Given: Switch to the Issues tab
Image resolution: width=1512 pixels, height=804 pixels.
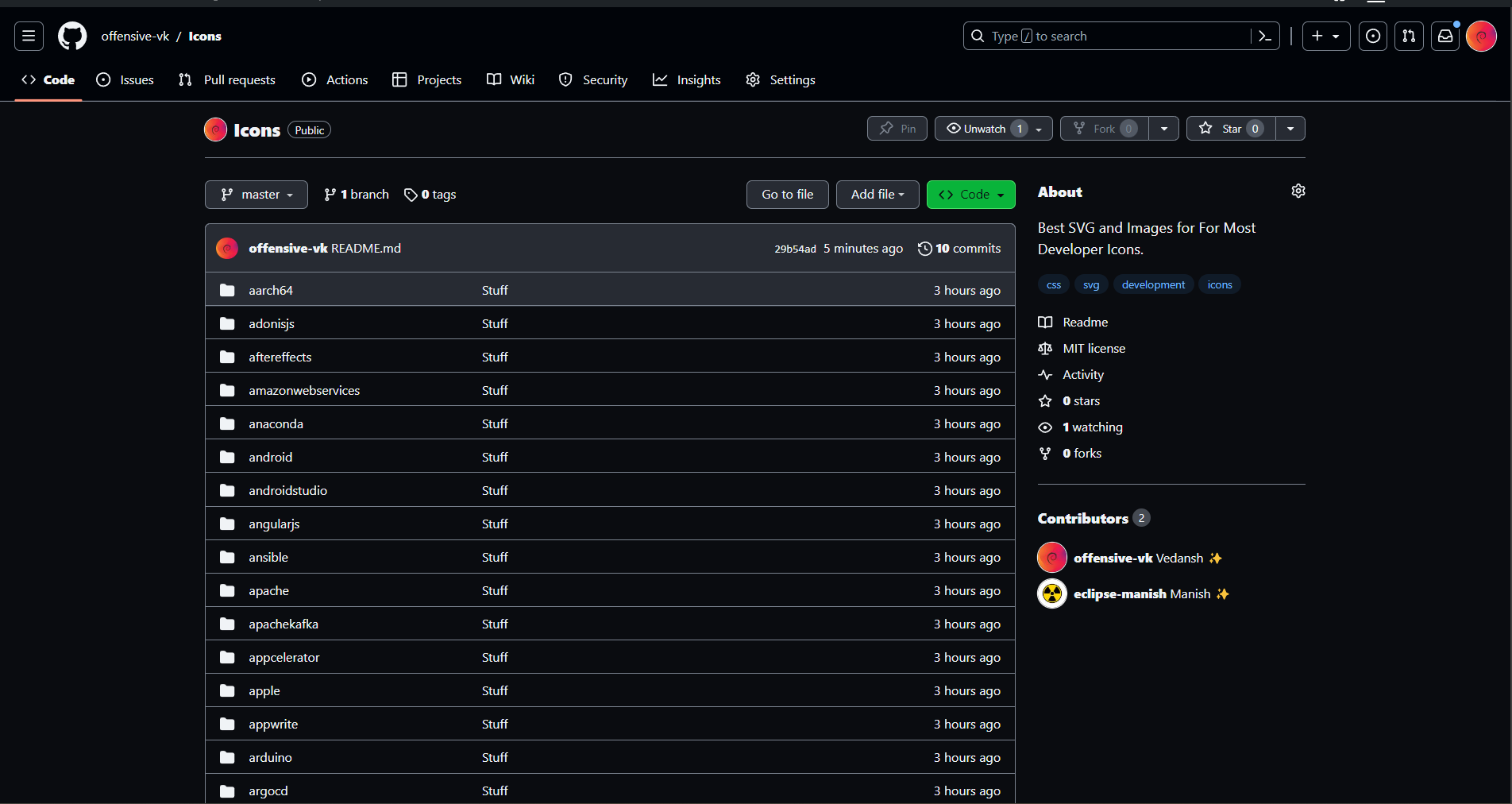Looking at the screenshot, I should point(125,79).
